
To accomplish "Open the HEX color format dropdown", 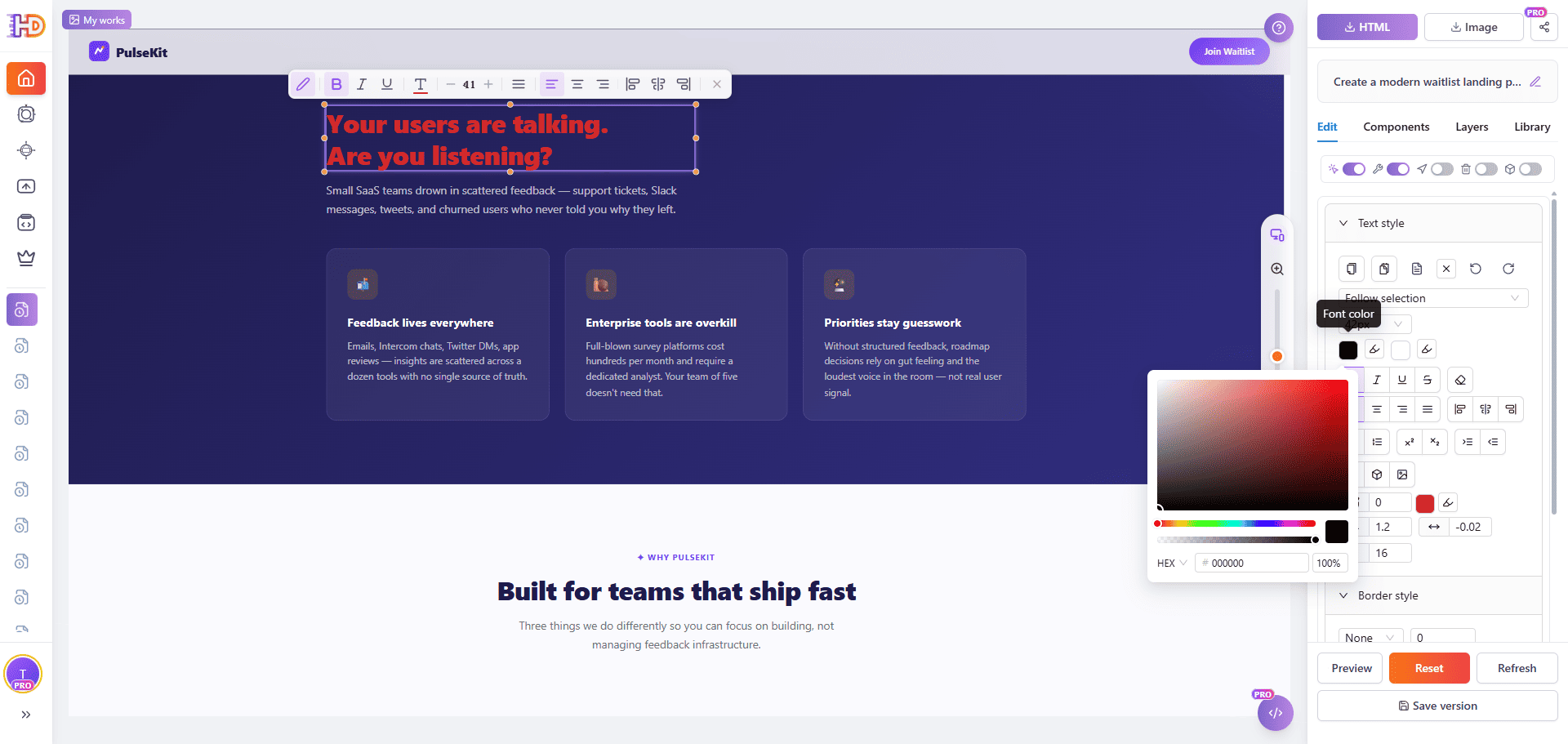I will coord(1172,564).
